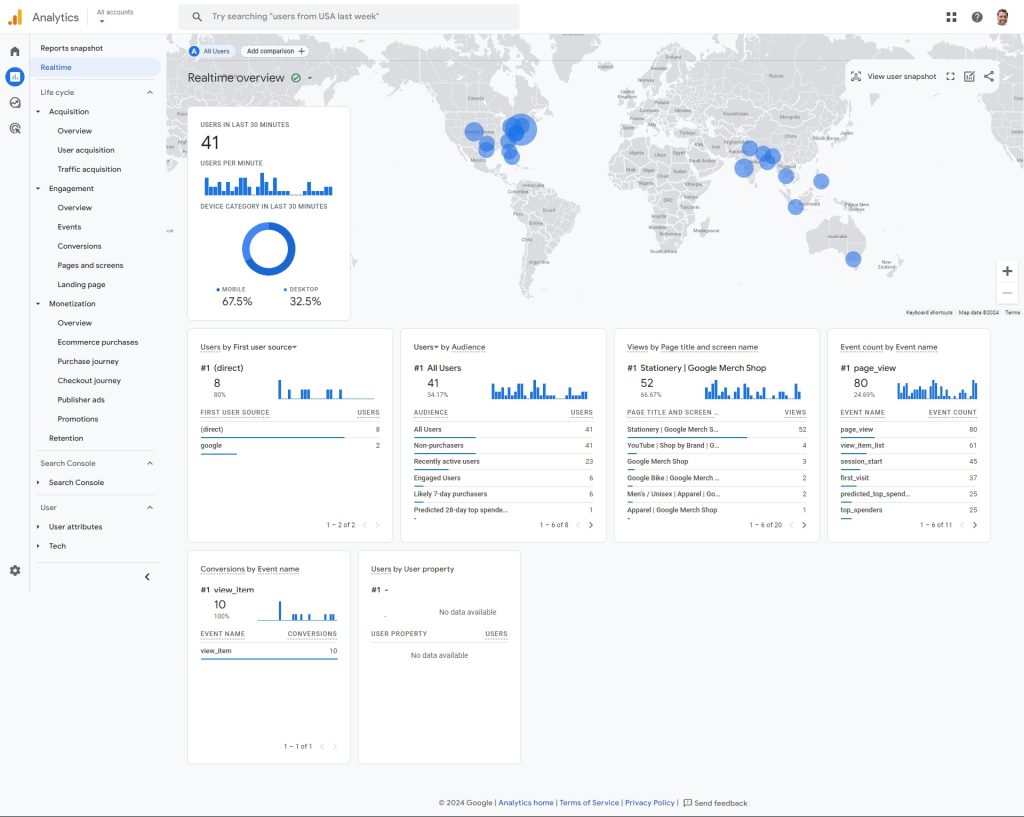Click the share report icon
The width and height of the screenshot is (1024, 817).
(989, 76)
